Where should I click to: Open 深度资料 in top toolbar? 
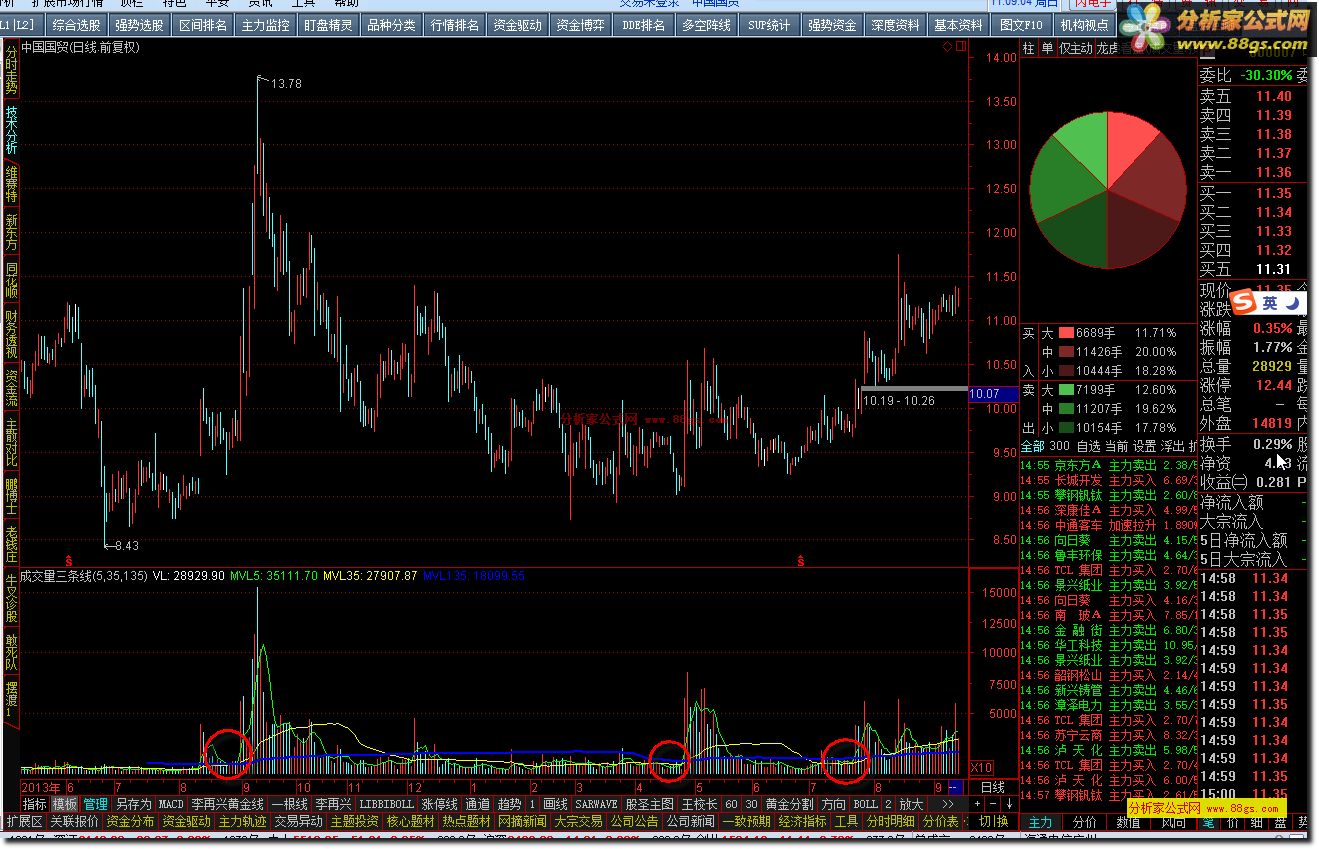pyautogui.click(x=895, y=25)
